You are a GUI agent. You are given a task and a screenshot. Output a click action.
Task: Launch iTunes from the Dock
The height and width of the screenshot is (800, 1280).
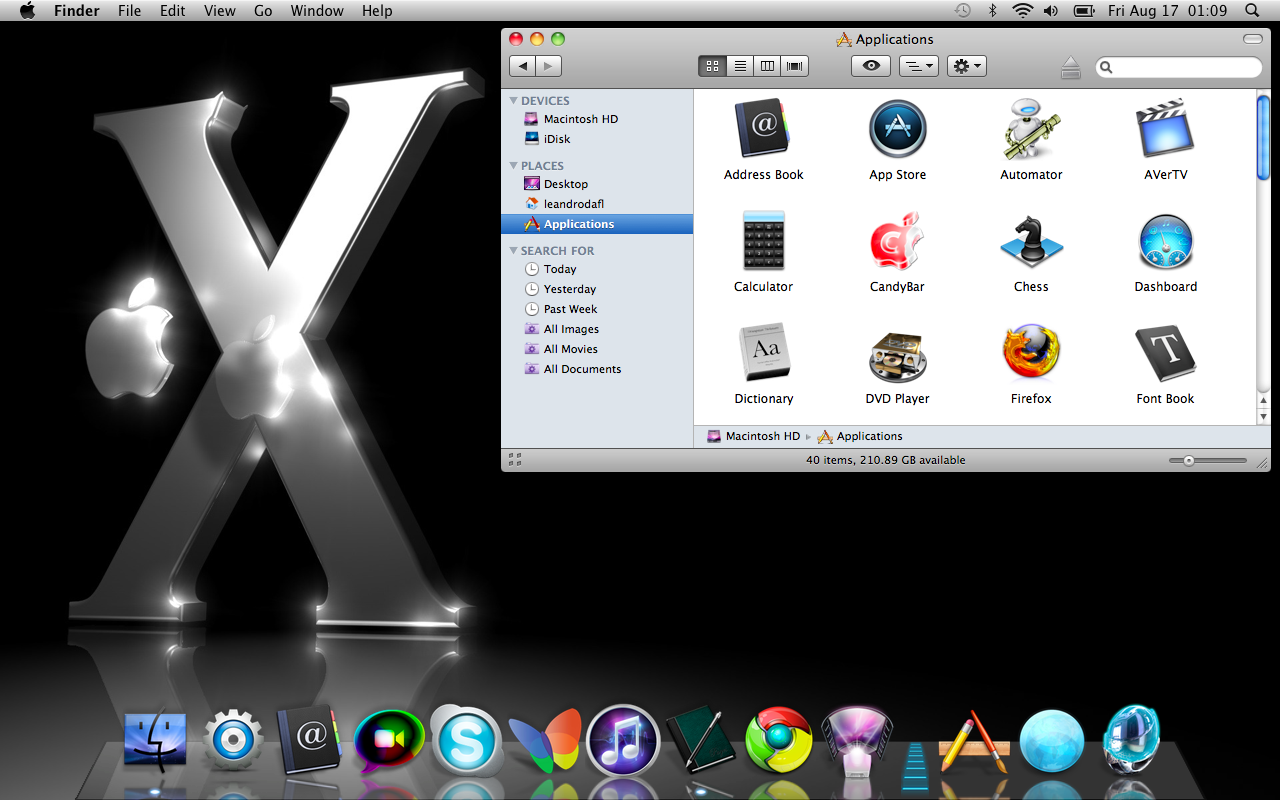tap(622, 741)
